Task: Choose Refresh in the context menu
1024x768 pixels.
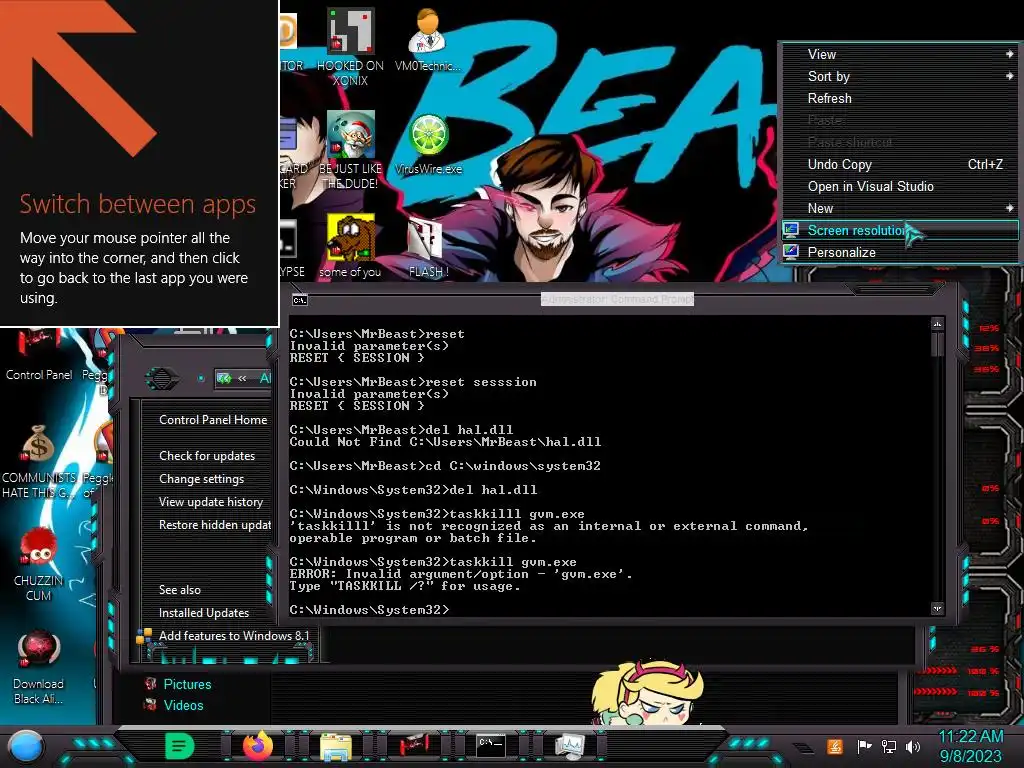Action: (900, 99)
